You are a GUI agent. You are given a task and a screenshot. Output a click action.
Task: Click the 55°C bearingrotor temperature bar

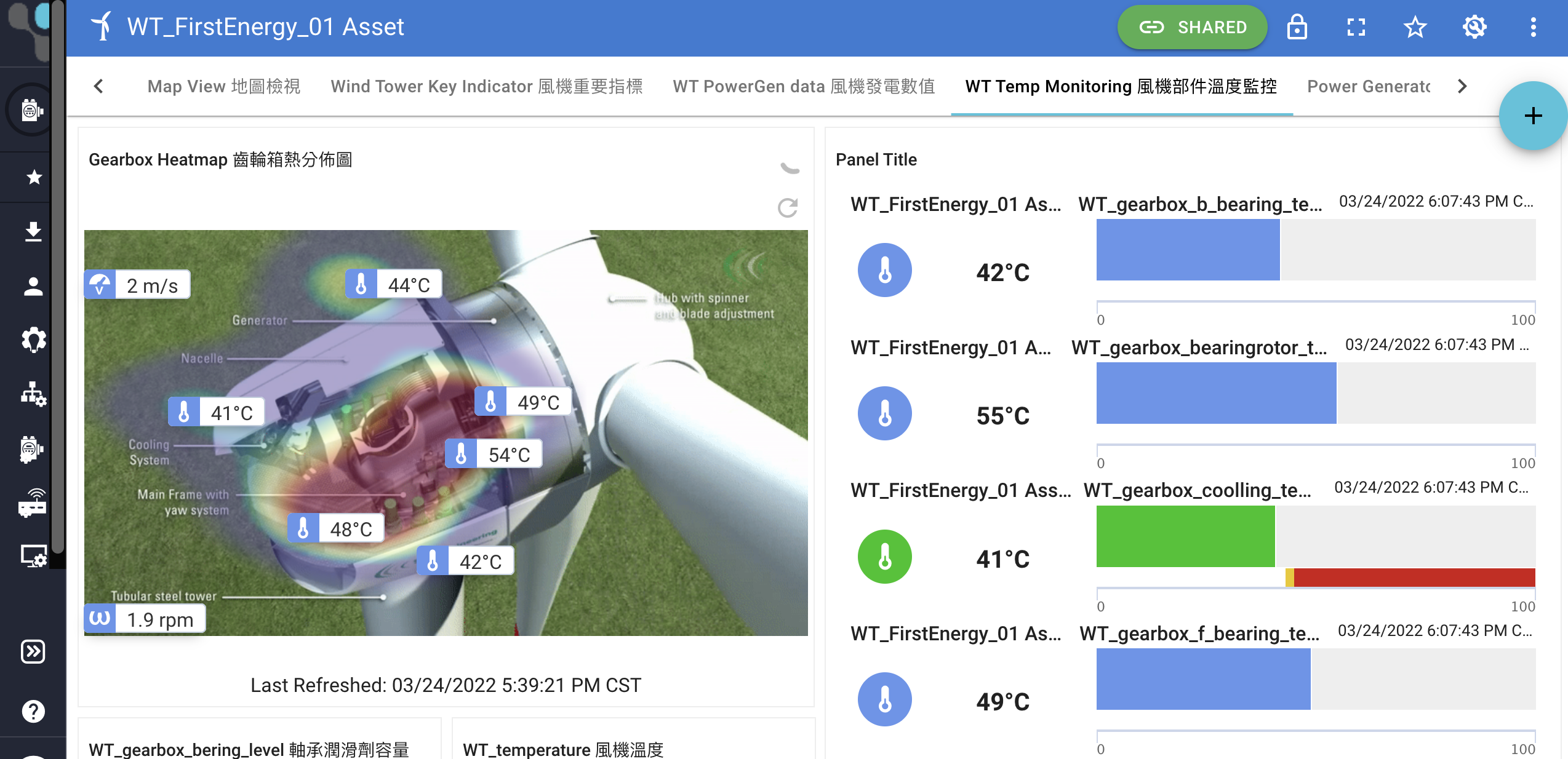point(1215,393)
